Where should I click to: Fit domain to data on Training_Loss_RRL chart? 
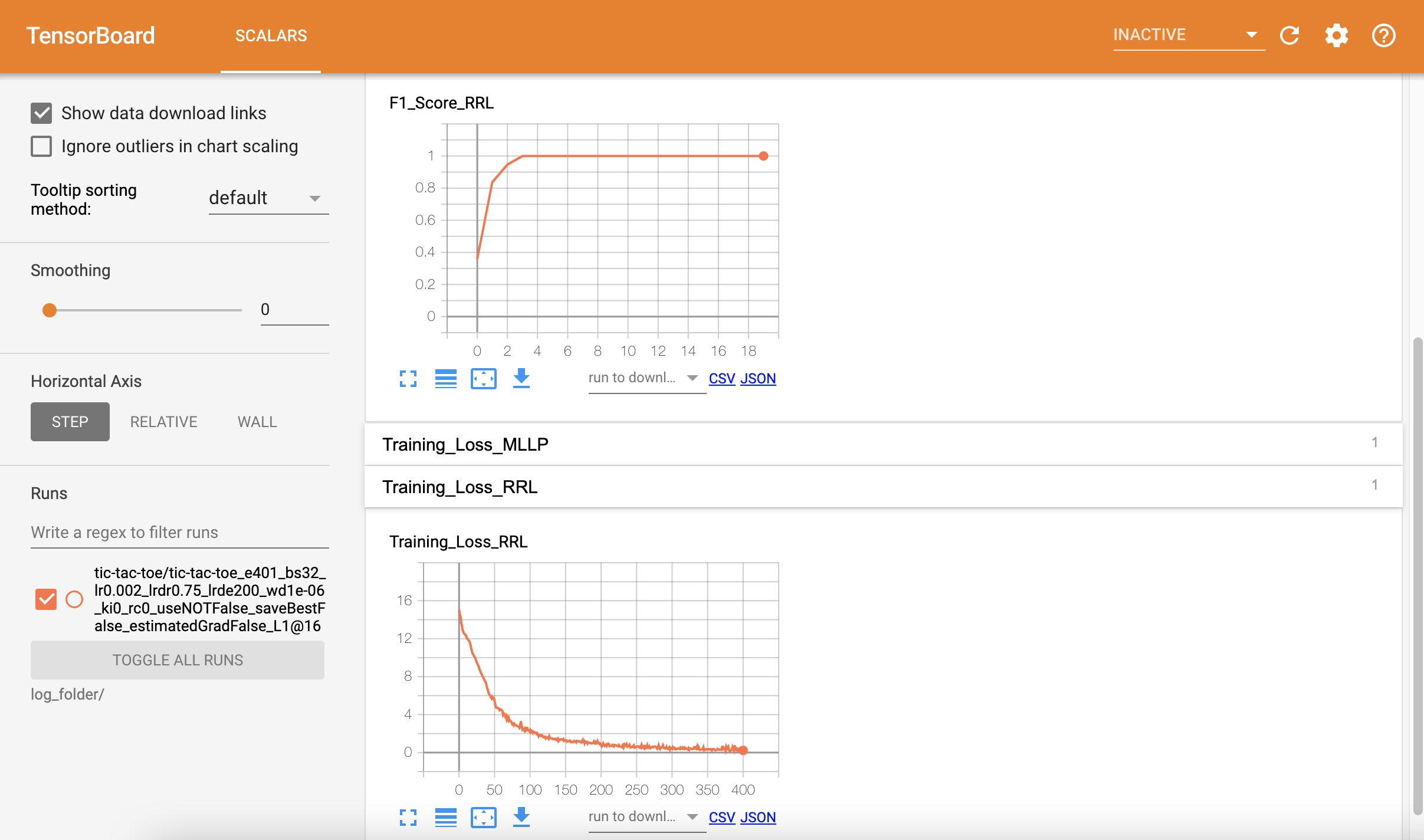[x=484, y=817]
